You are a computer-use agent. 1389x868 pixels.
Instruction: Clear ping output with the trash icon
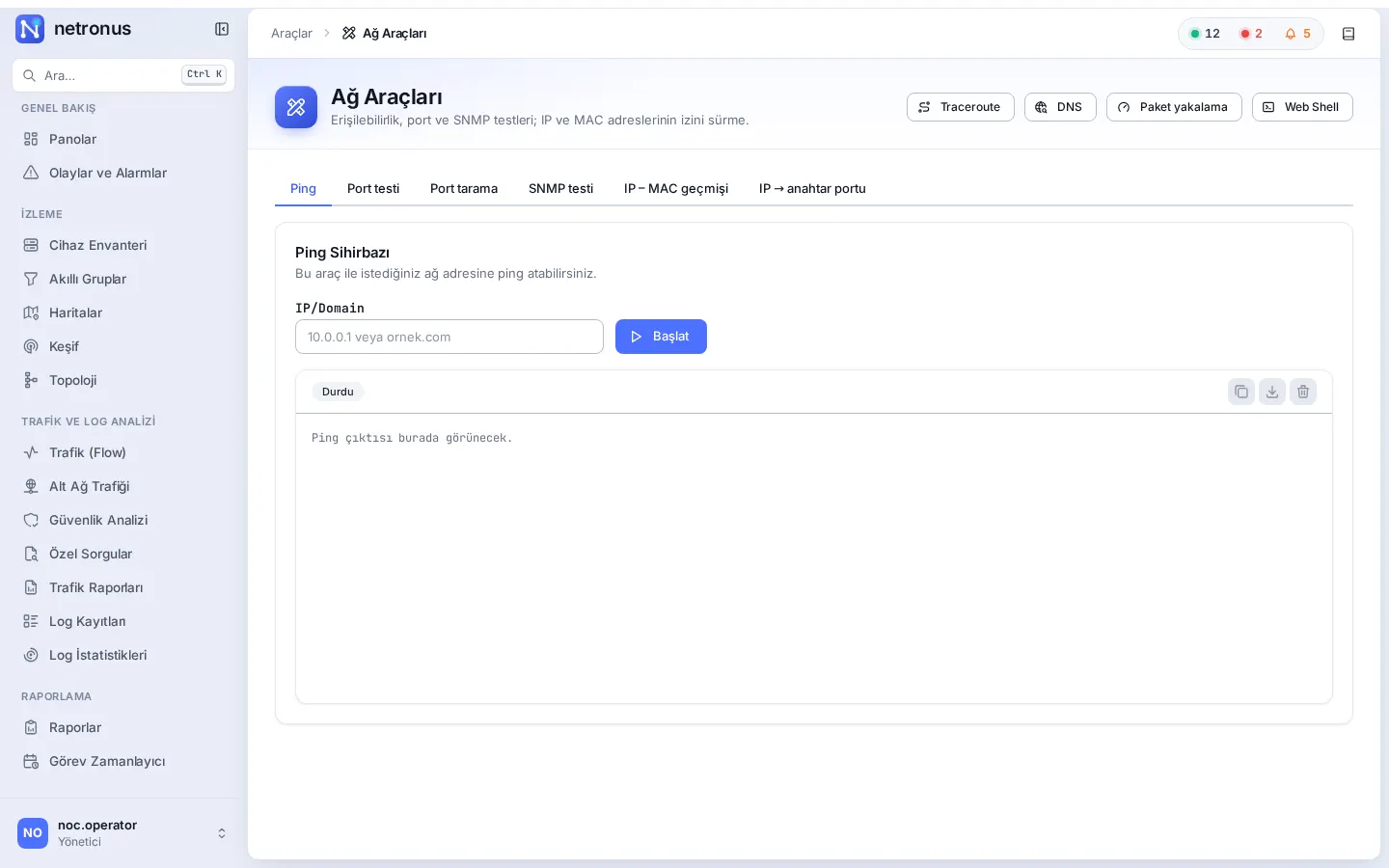pos(1303,392)
